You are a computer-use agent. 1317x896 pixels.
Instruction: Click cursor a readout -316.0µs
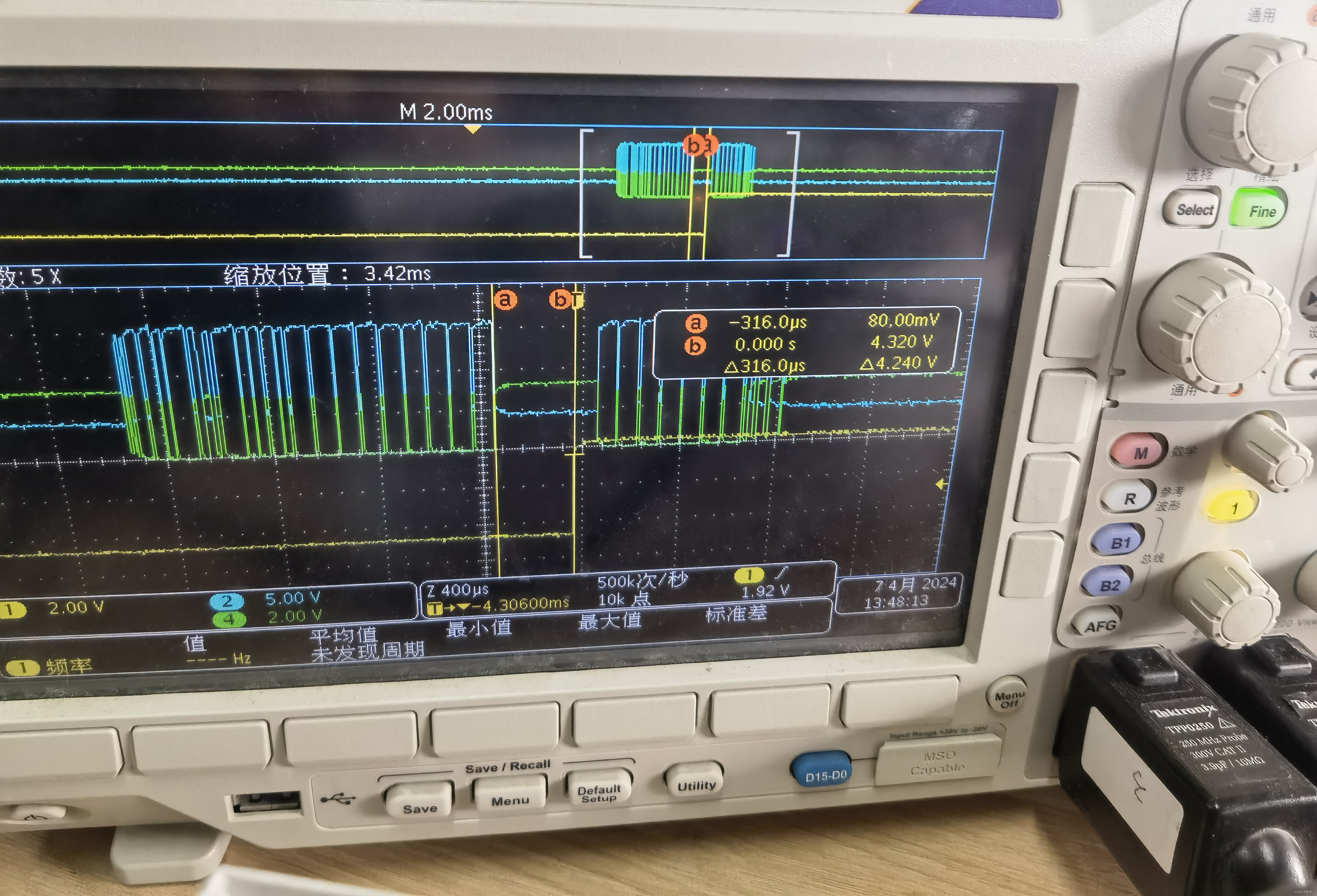(767, 322)
